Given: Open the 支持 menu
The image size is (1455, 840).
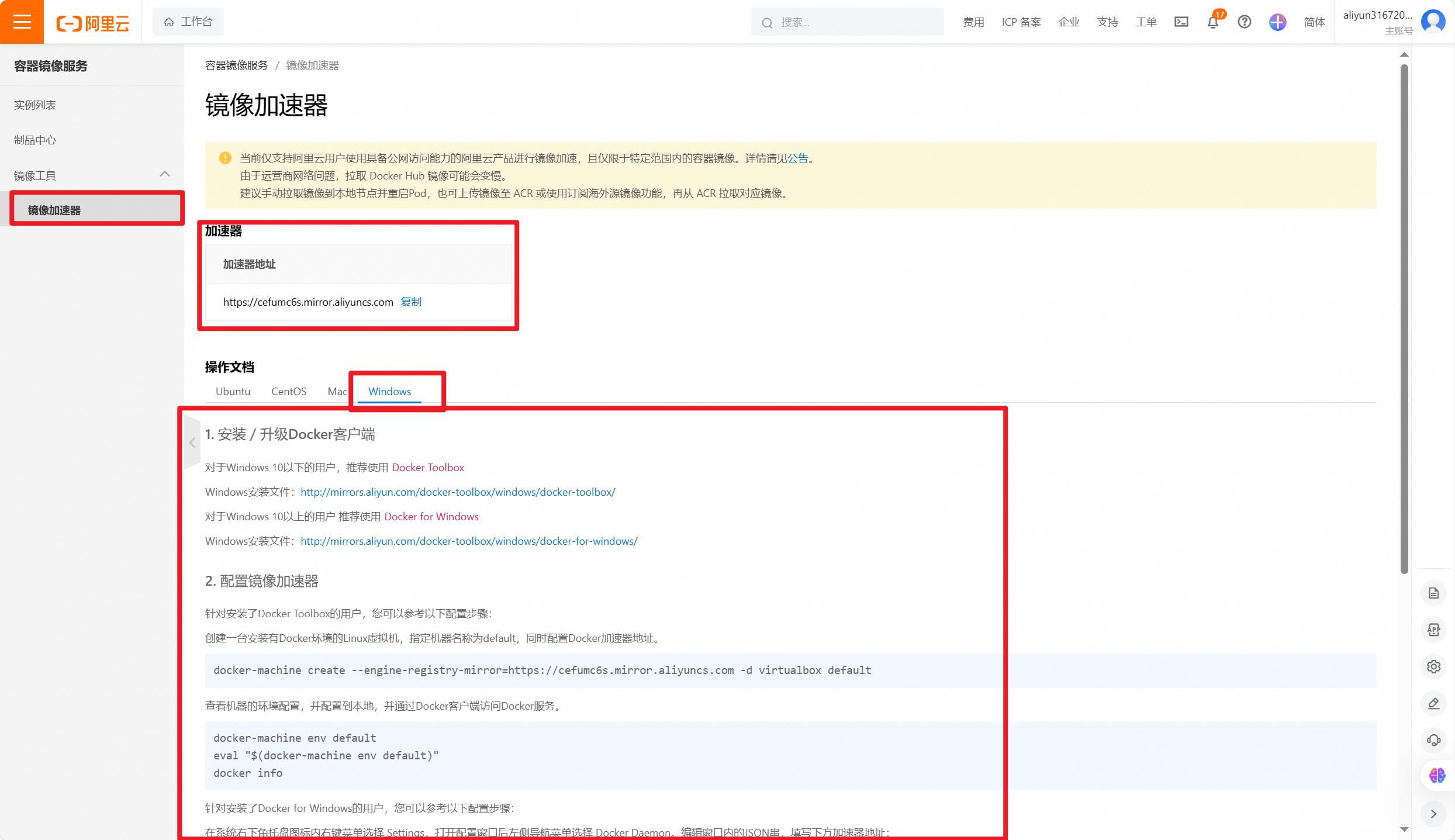Looking at the screenshot, I should point(1107,22).
